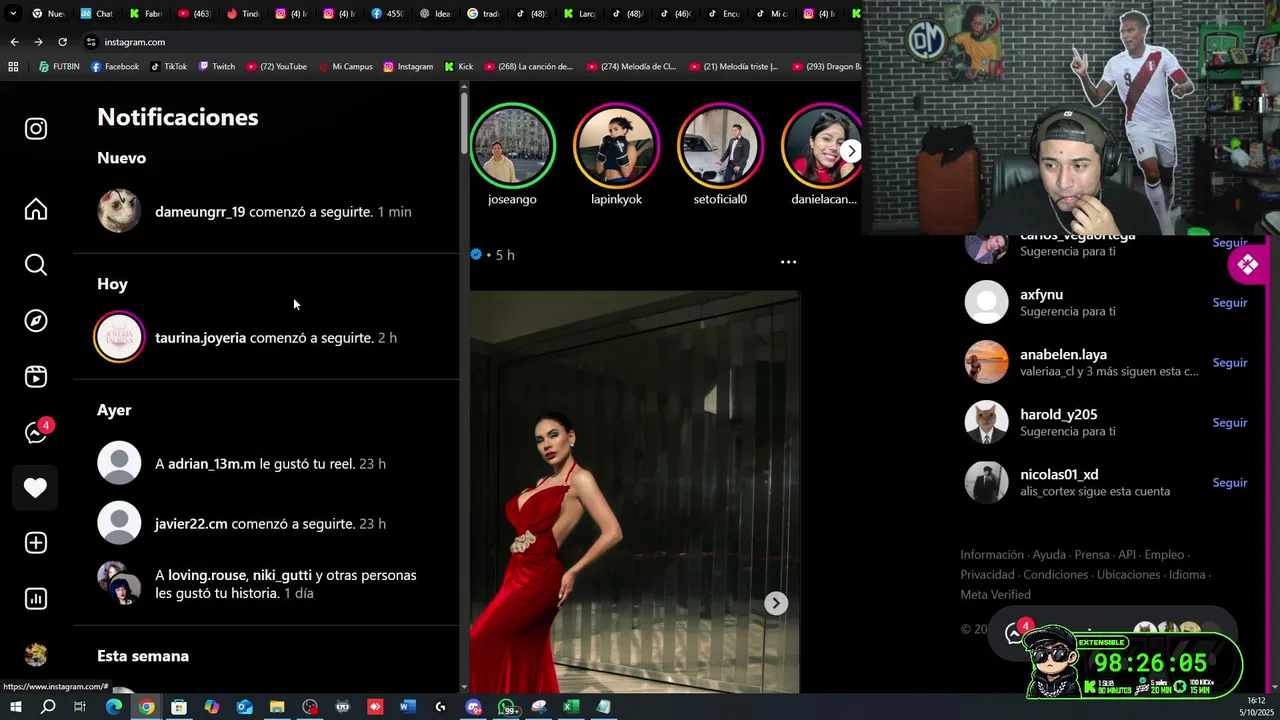Viewport: 1280px width, 720px height.
Task: Open the tab search dropdown arrow in Chrome
Action: [13, 14]
